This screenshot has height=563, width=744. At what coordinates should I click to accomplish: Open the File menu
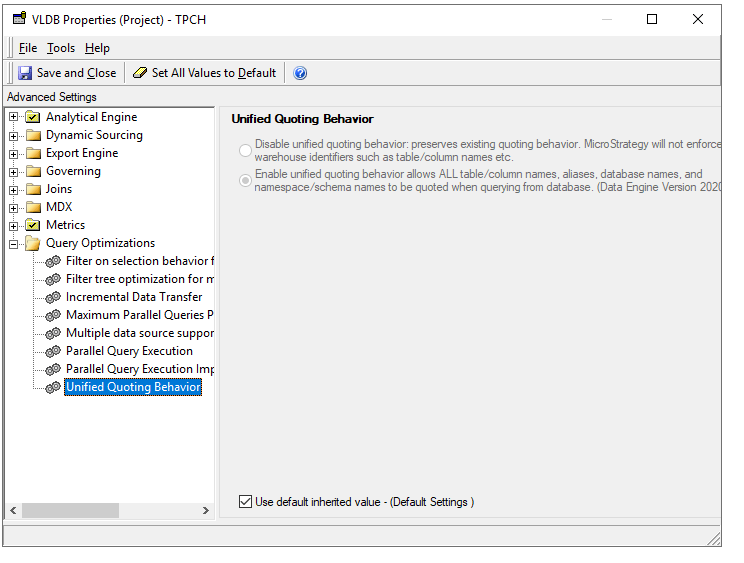[x=27, y=48]
